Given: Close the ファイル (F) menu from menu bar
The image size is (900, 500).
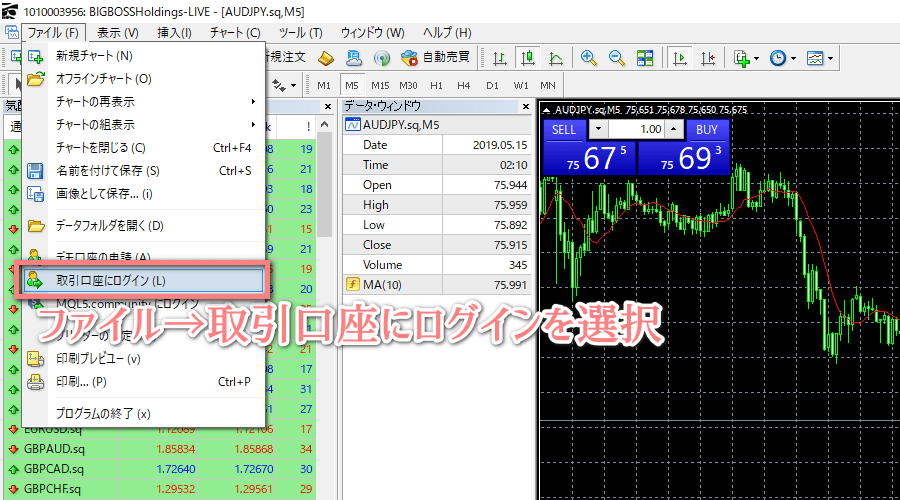Looking at the screenshot, I should click(x=53, y=33).
